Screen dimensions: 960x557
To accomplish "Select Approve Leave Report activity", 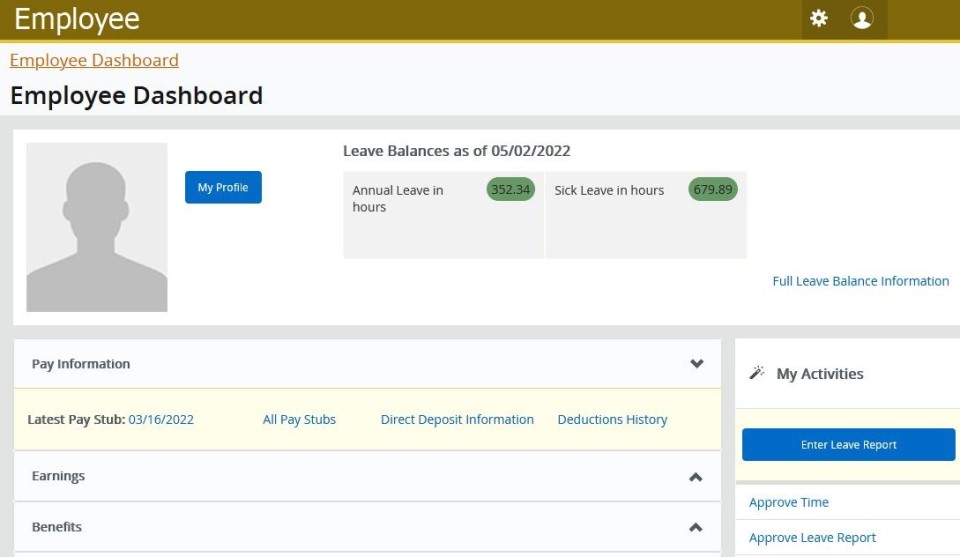I will (812, 538).
